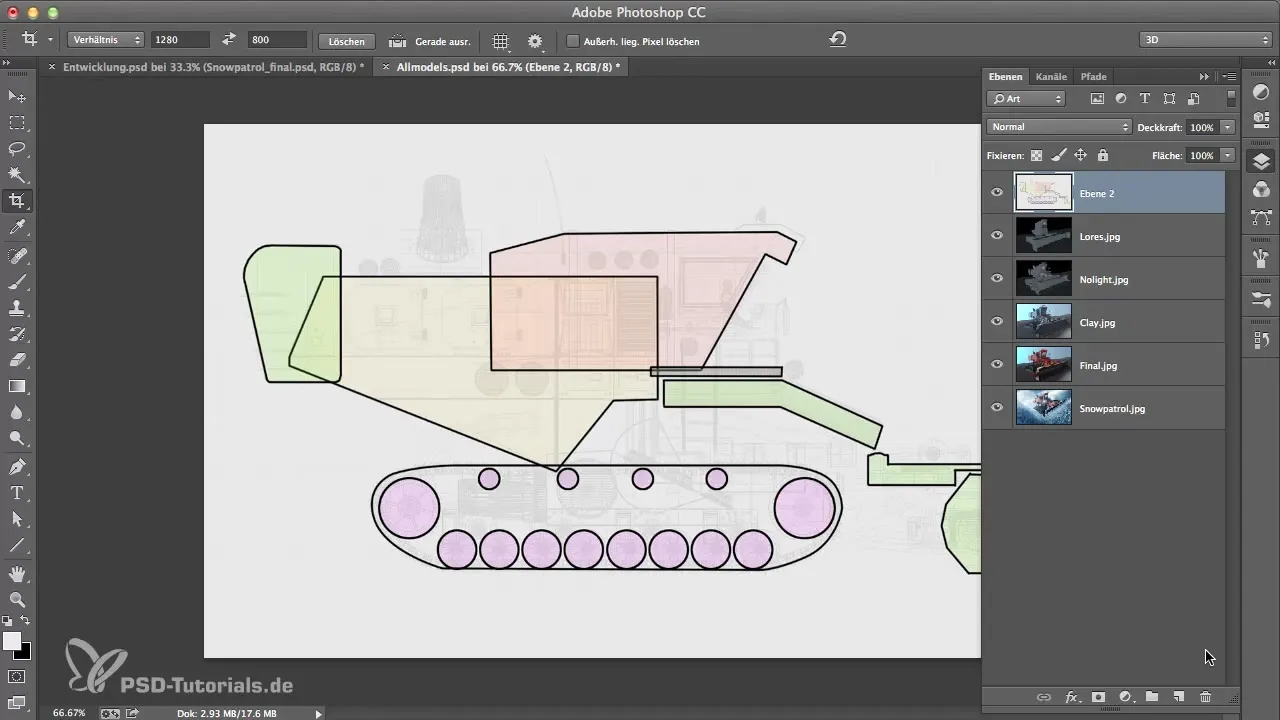
Task: Choose the Hand tool
Action: click(17, 574)
